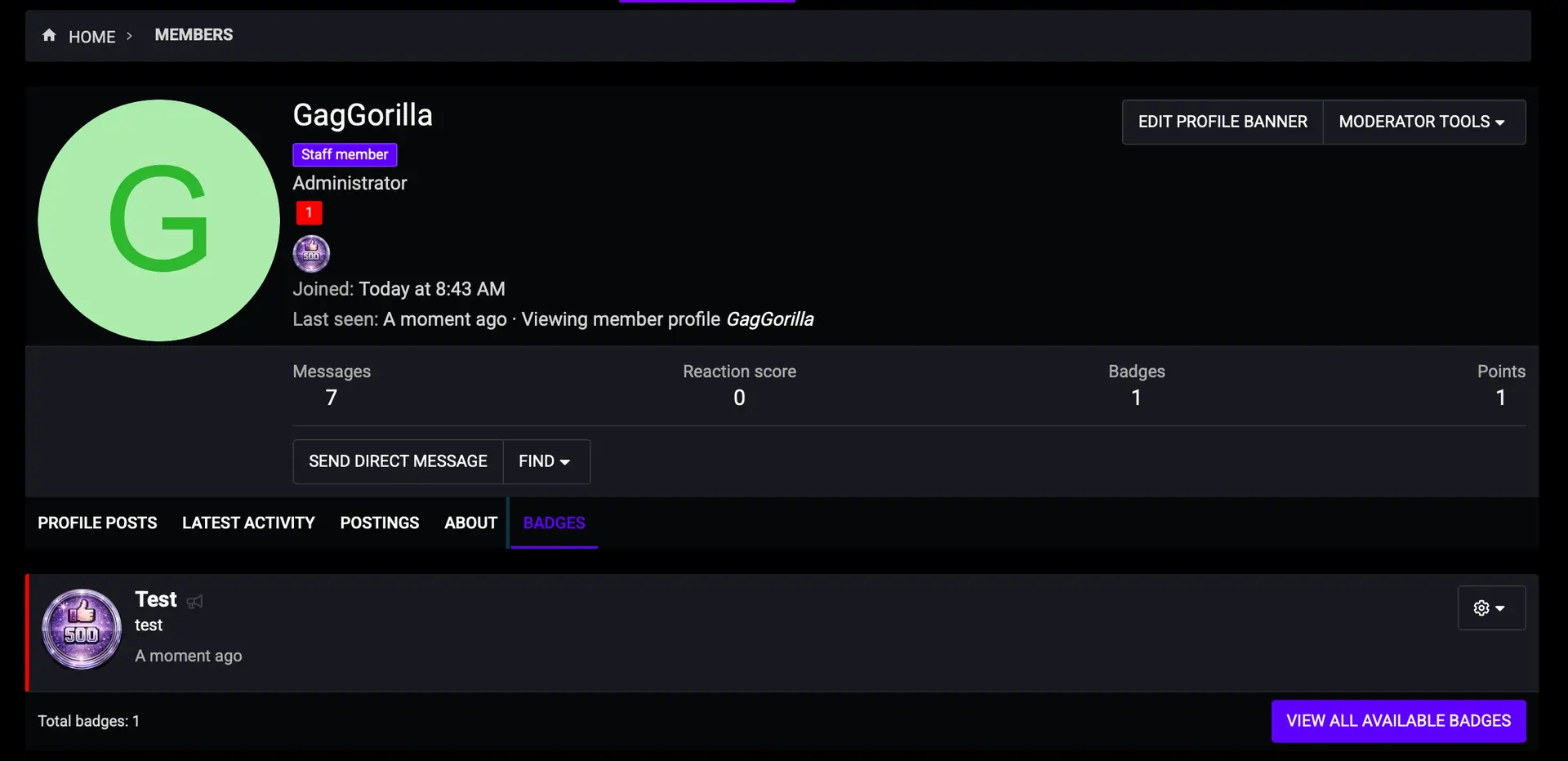
Task: Click the red warning count badge
Action: click(x=309, y=213)
